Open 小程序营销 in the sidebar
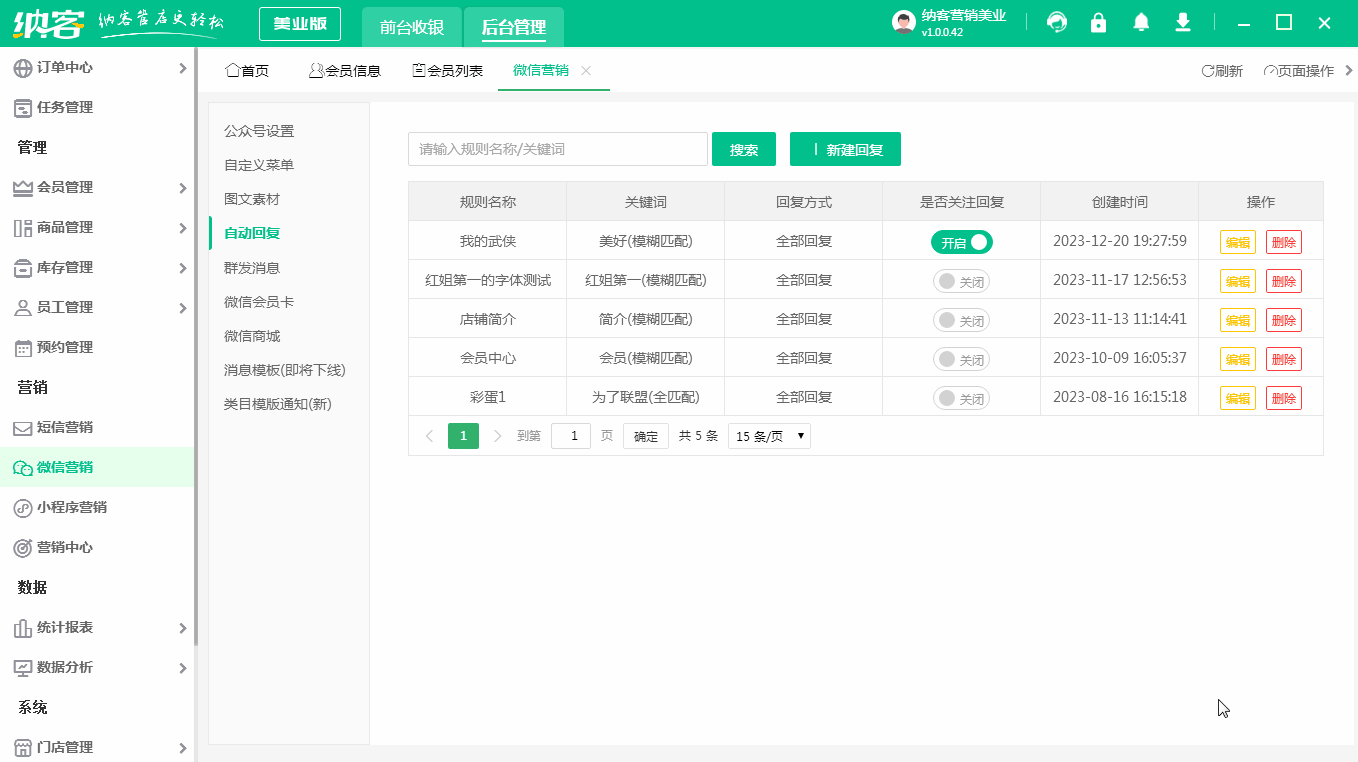1358x762 pixels. (72, 507)
